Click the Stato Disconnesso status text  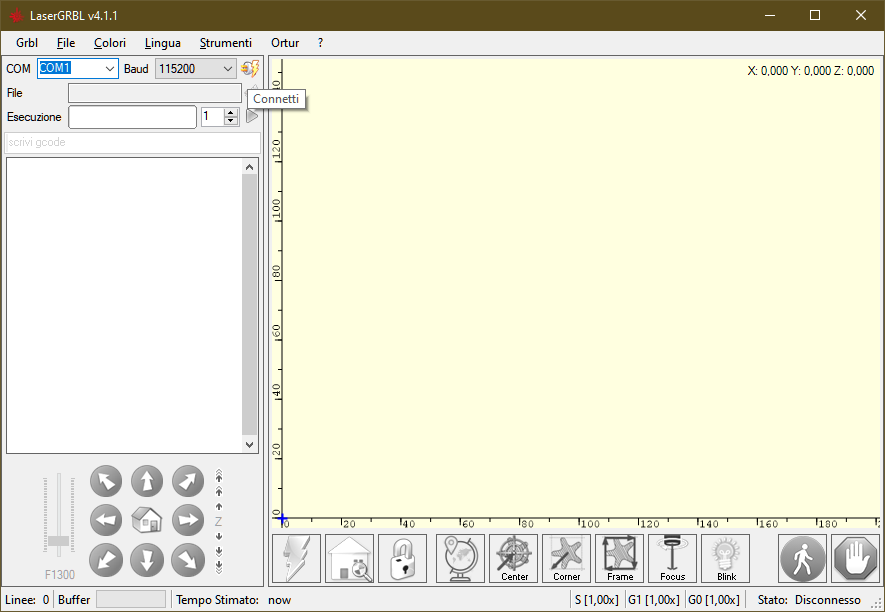(809, 600)
